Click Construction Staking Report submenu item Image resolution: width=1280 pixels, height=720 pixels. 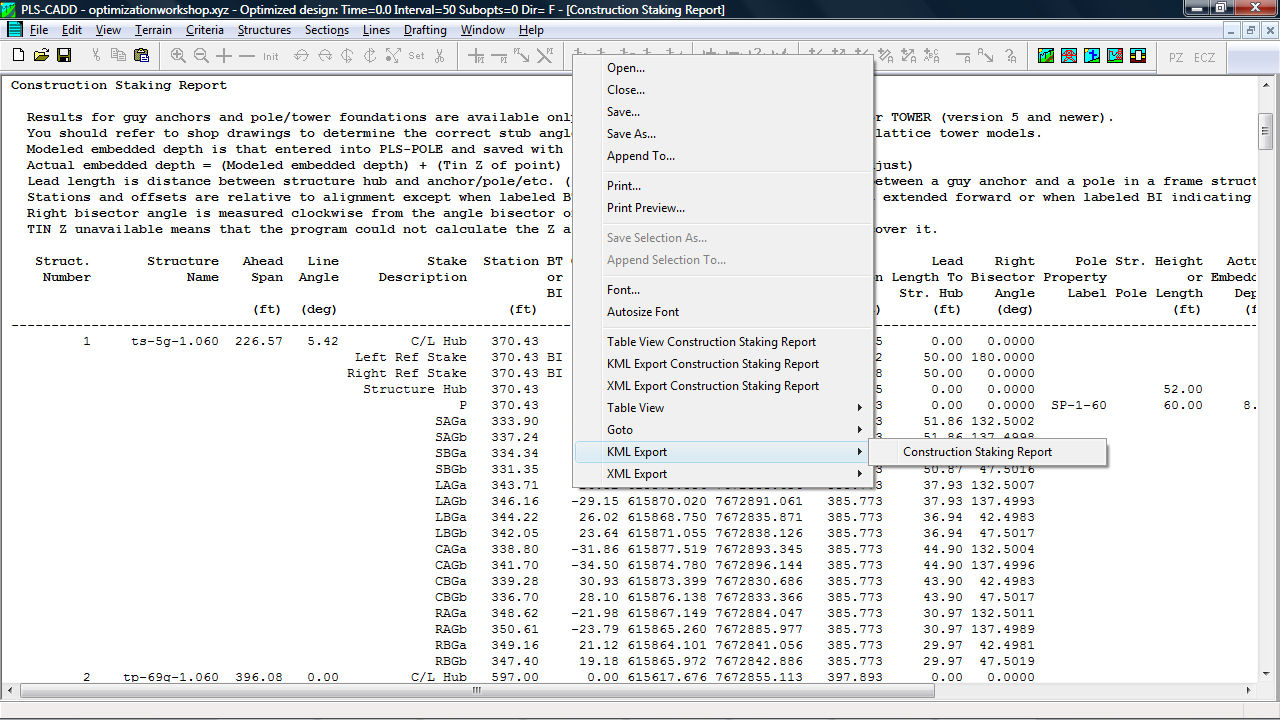977,452
